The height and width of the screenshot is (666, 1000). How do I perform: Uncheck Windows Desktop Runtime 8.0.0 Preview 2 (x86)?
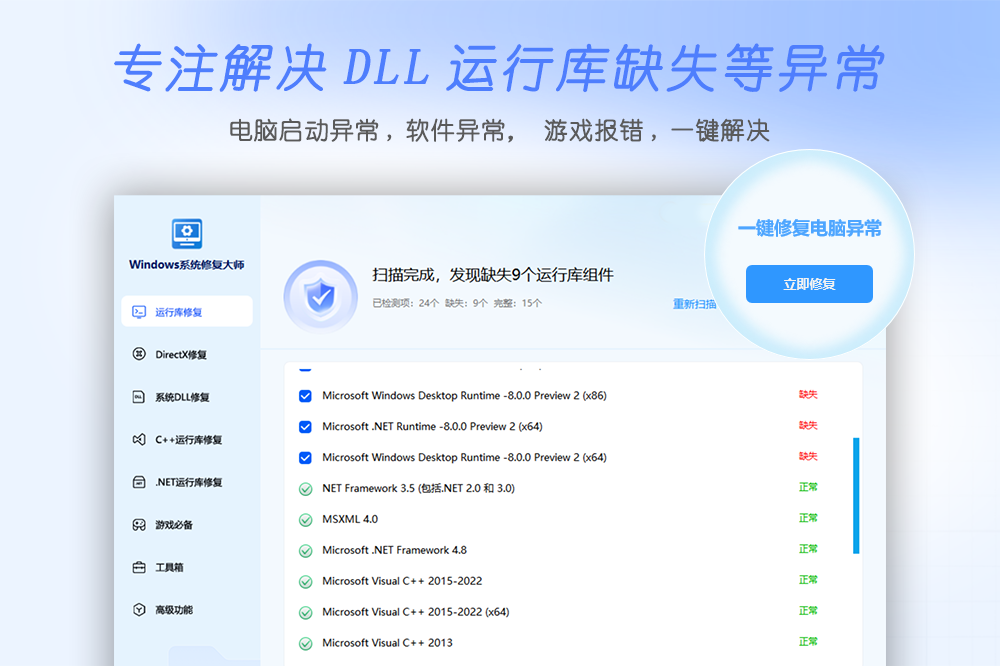pyautogui.click(x=305, y=396)
